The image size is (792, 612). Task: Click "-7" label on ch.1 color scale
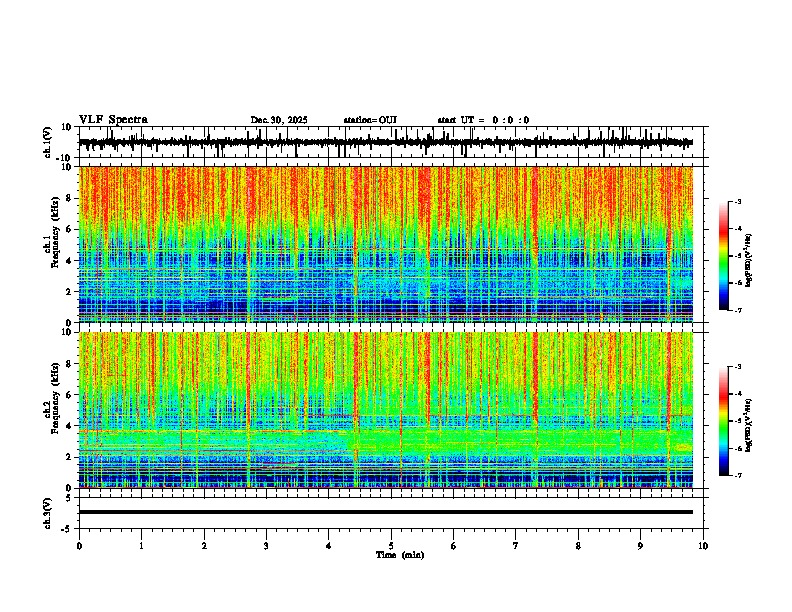pos(738,310)
